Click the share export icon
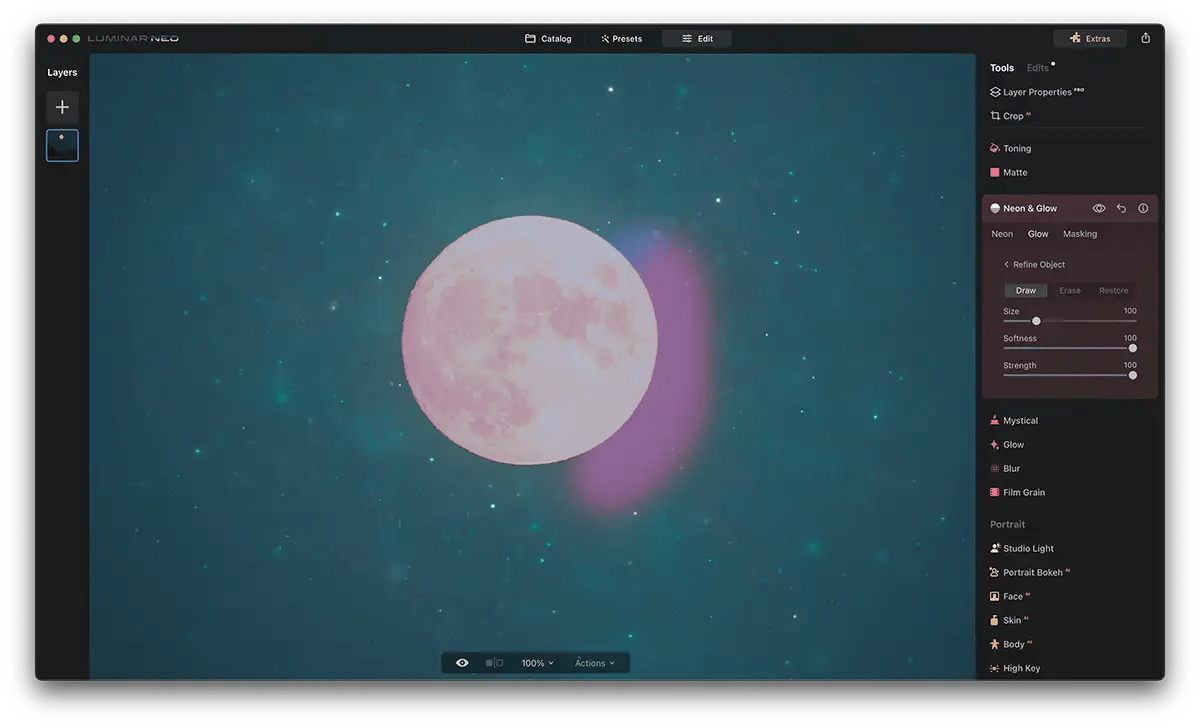The width and height of the screenshot is (1200, 727). 1146,39
